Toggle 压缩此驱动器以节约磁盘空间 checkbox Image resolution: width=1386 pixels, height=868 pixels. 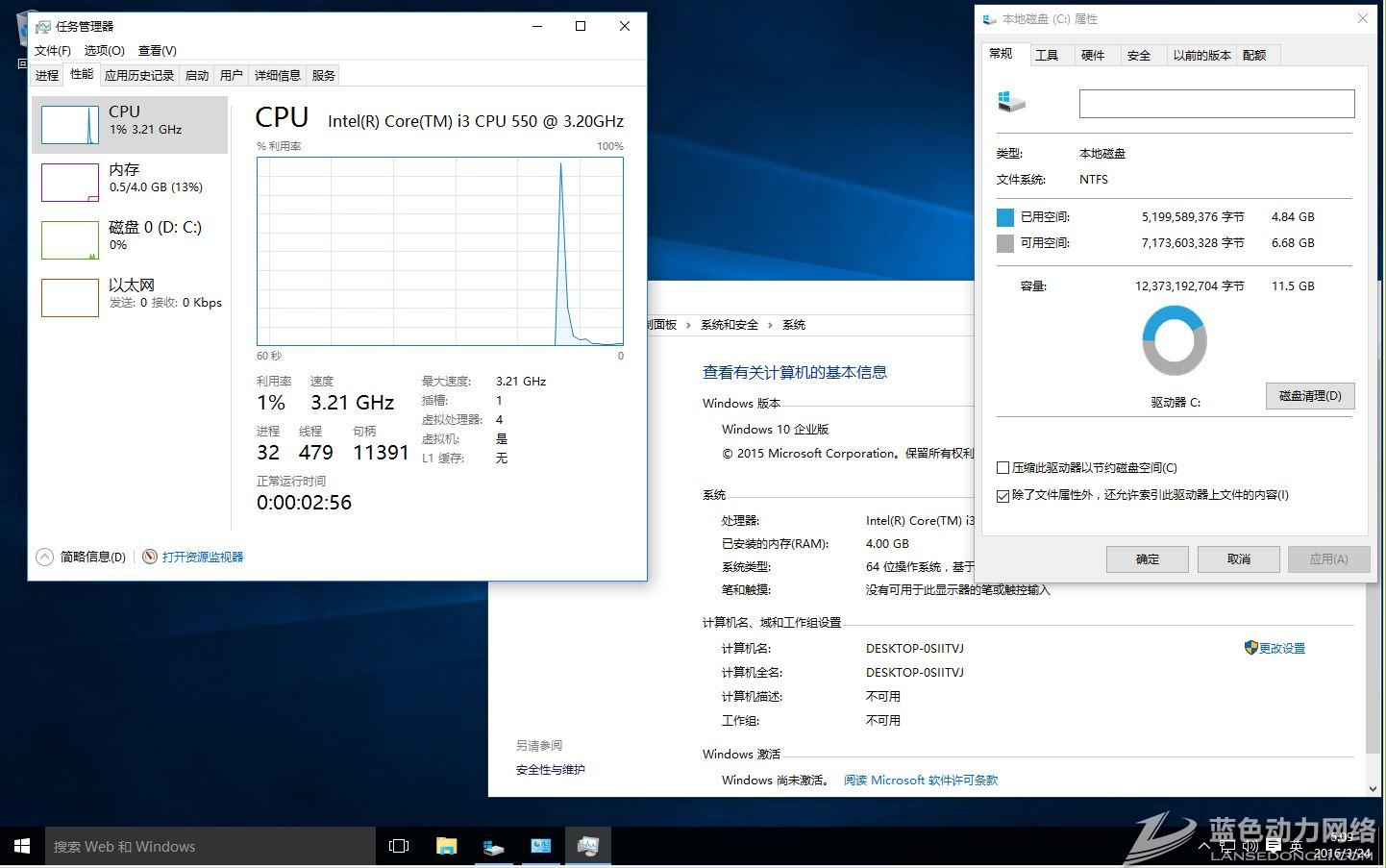coord(1003,468)
